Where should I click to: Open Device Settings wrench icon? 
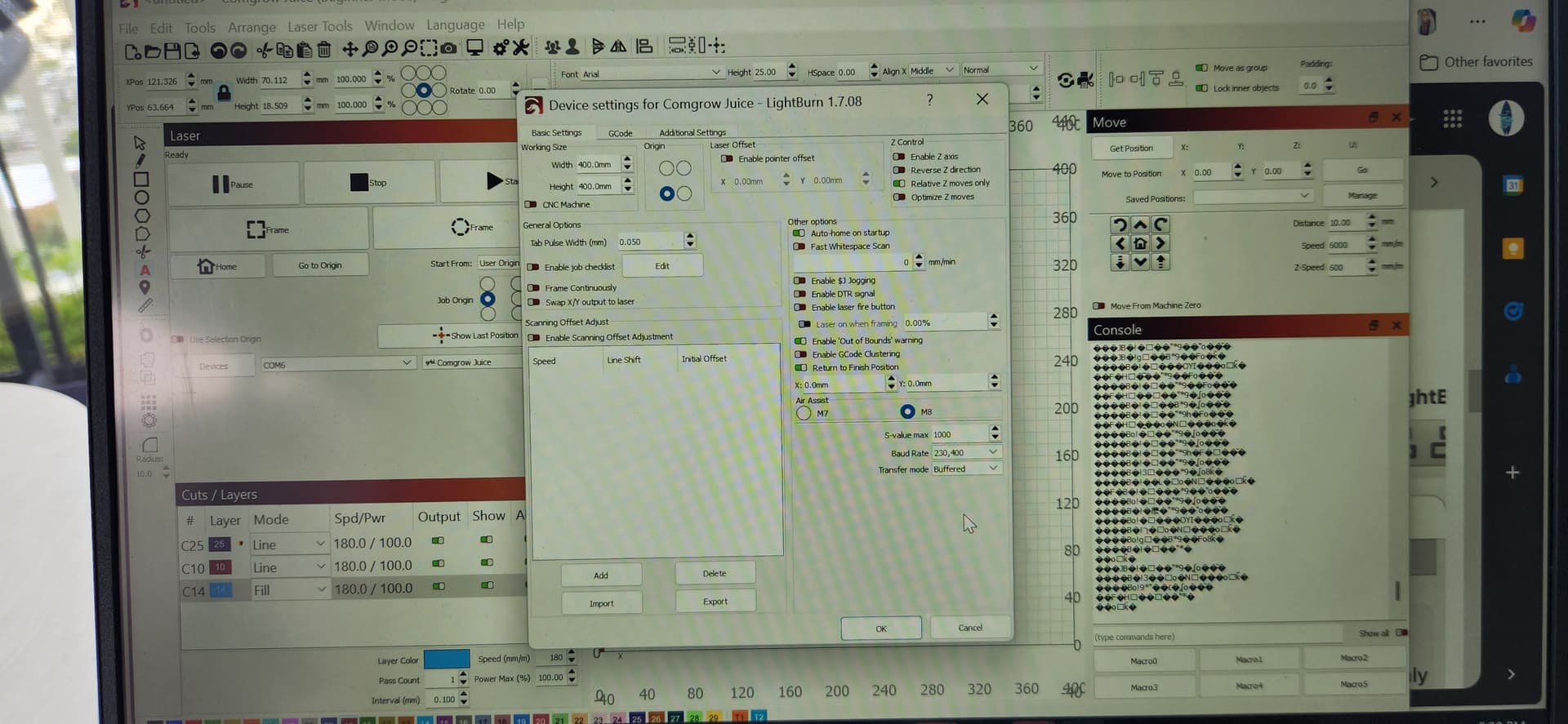point(521,47)
